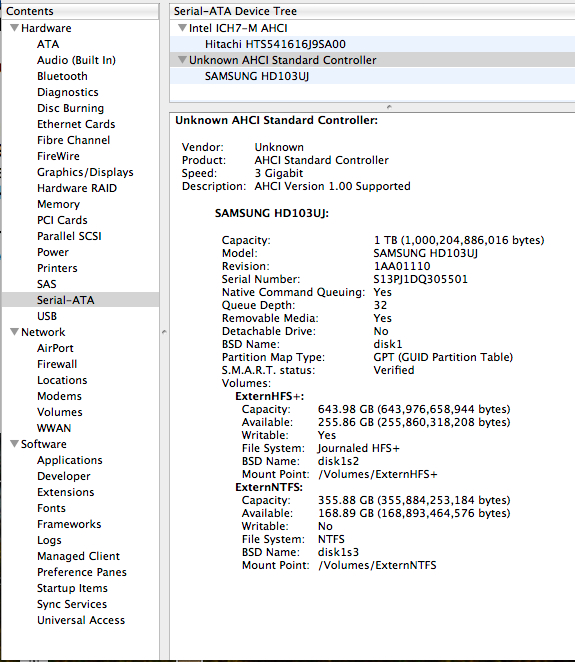The width and height of the screenshot is (575, 662).
Task: Select Fonts in the sidebar
Action: pos(51,508)
